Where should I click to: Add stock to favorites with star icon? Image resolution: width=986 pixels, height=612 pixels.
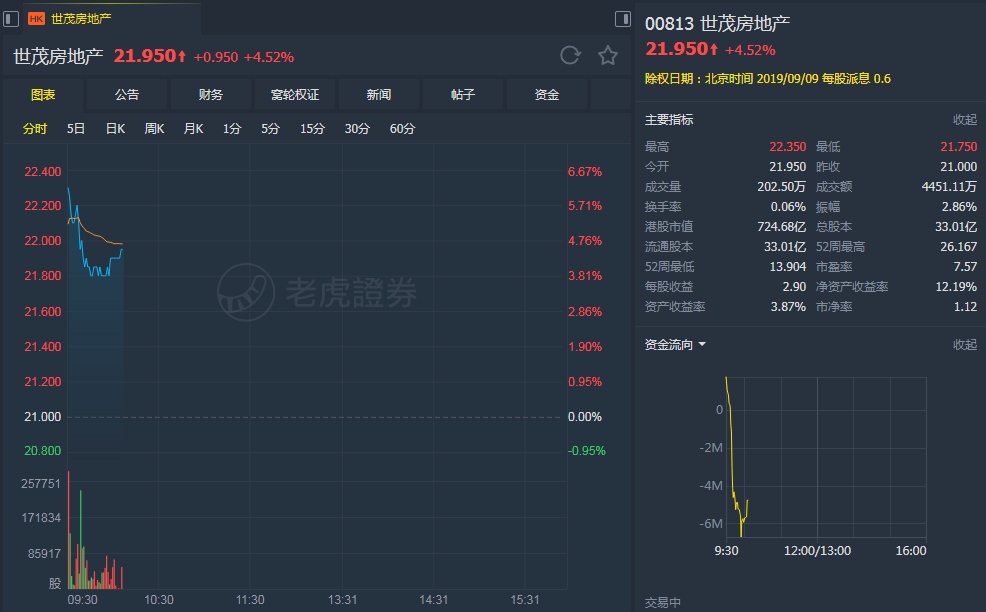(x=608, y=56)
